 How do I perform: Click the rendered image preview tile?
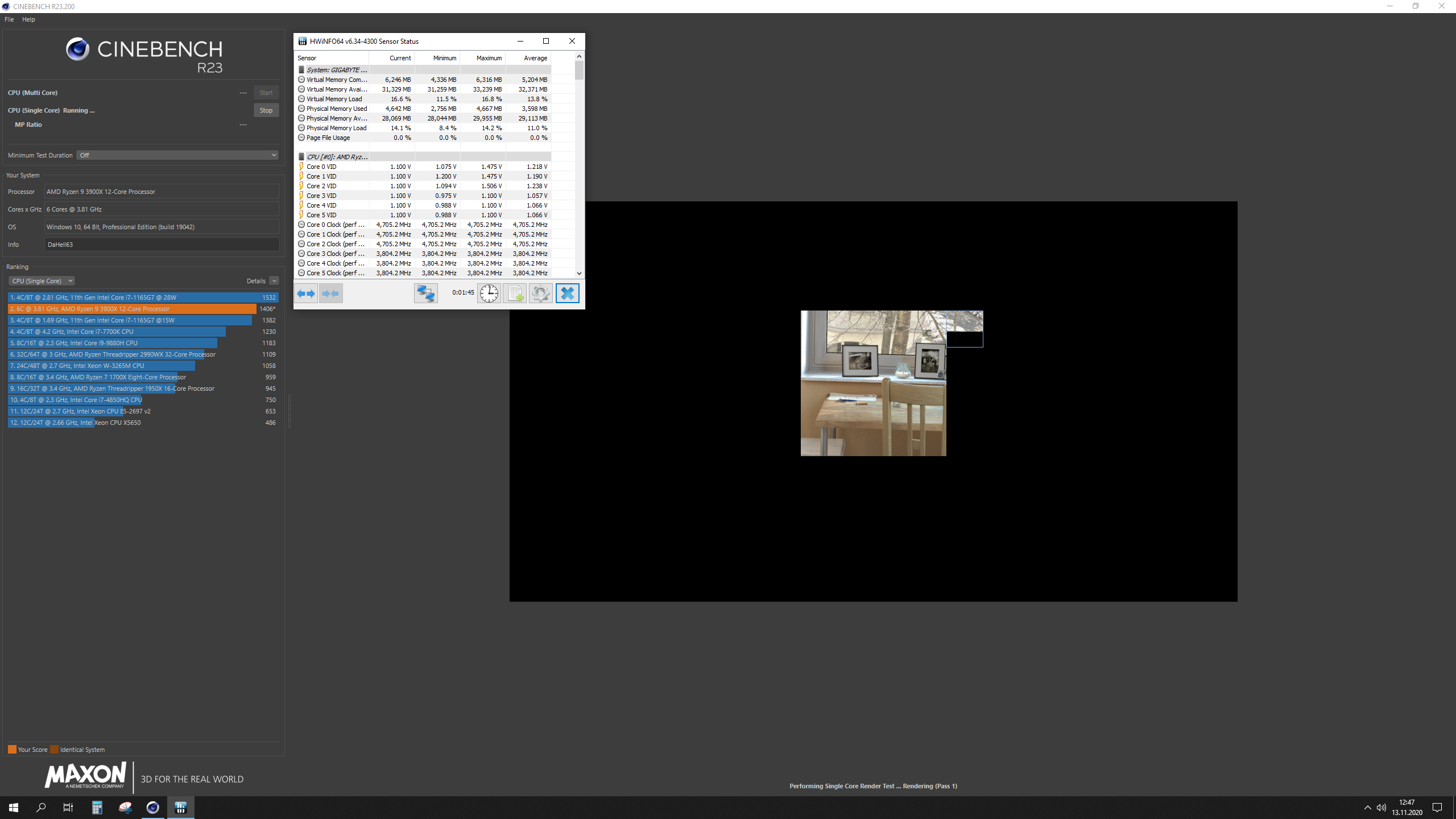point(874,383)
